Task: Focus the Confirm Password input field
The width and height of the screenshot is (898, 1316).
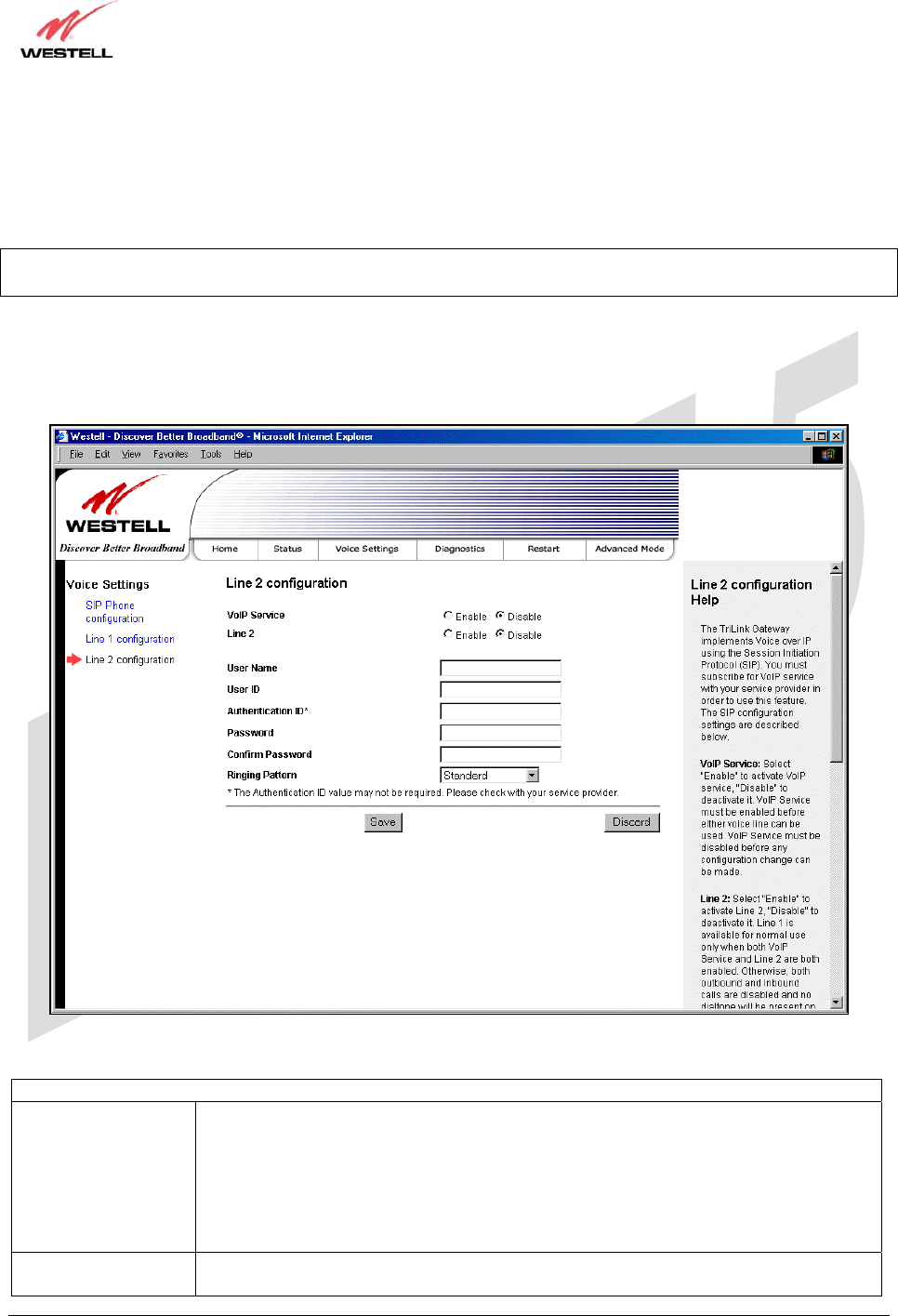Action: pyautogui.click(x=501, y=754)
